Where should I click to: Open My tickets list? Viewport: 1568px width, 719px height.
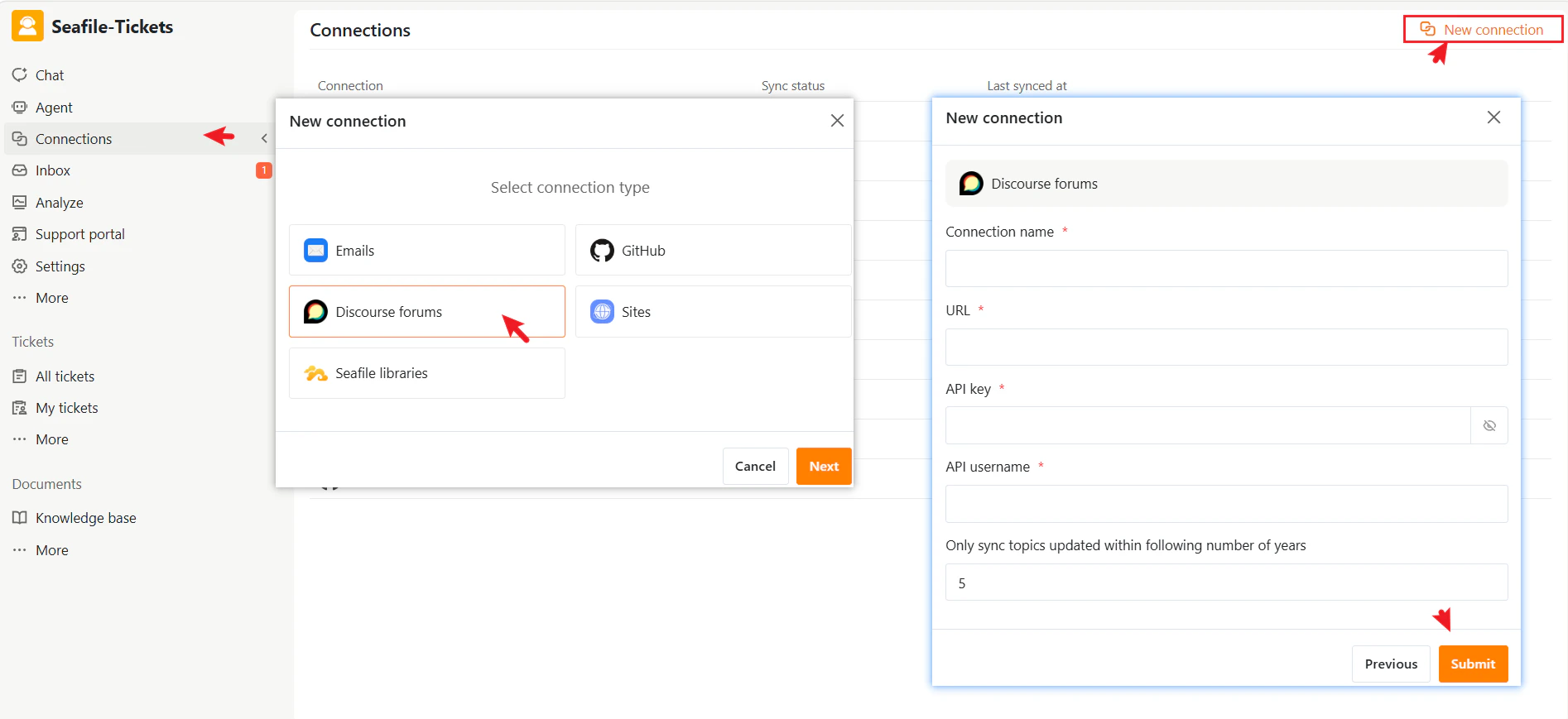(x=66, y=408)
